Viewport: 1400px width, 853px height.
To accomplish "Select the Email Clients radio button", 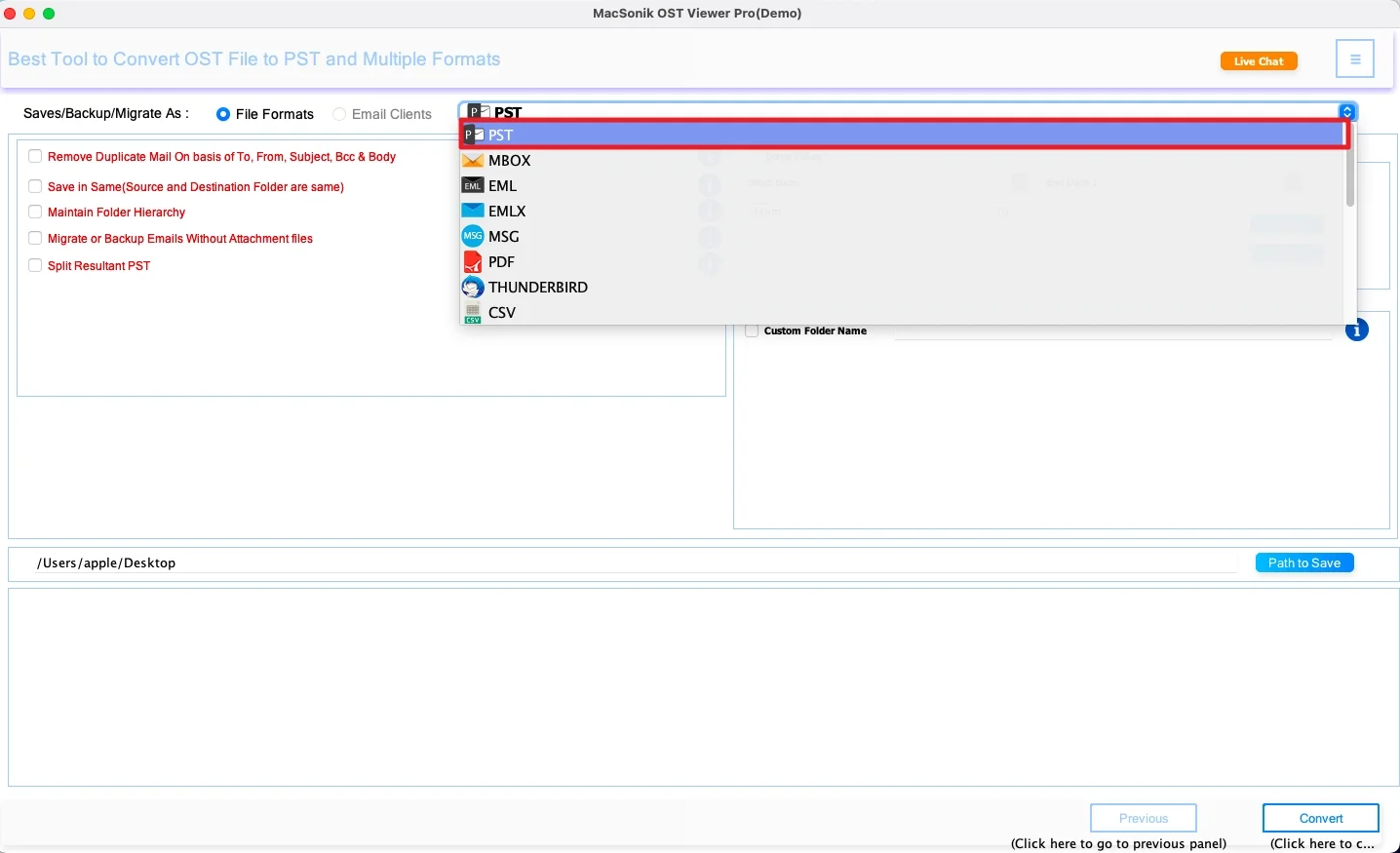I will [x=339, y=114].
